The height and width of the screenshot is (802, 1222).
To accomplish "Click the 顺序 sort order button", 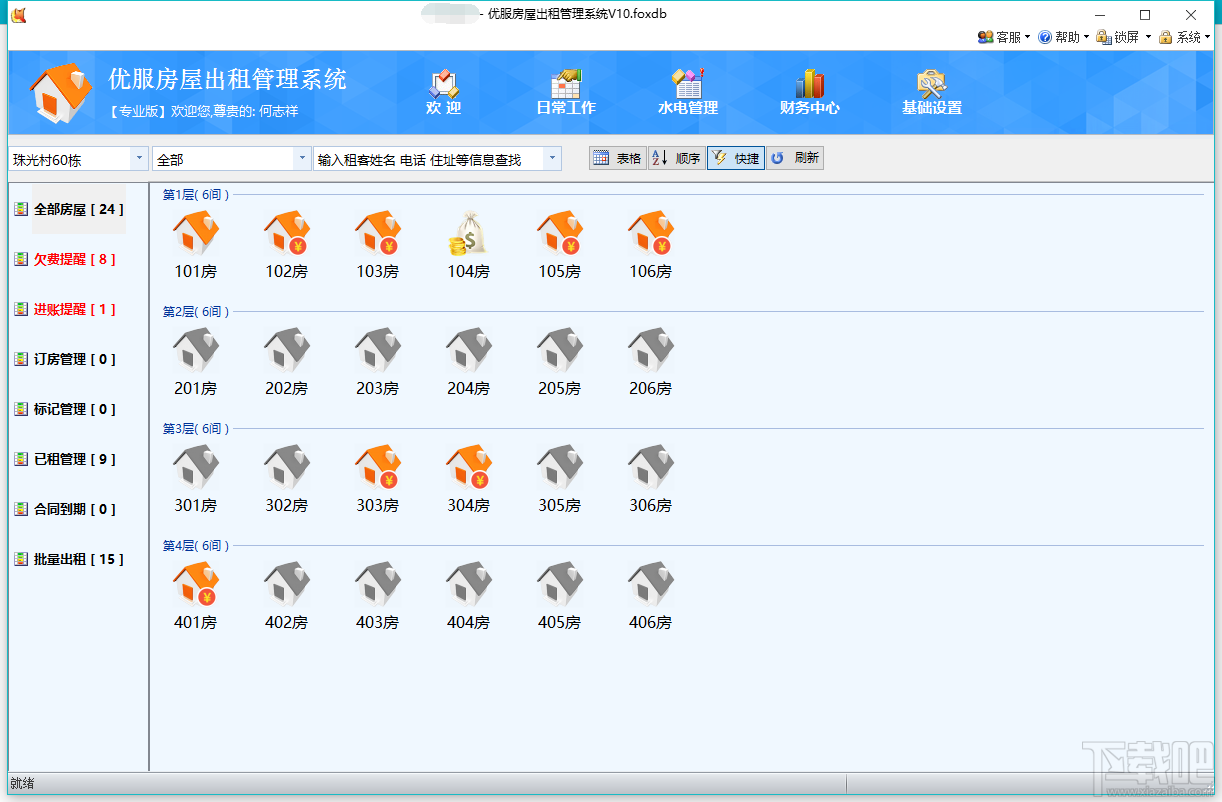I will click(676, 158).
